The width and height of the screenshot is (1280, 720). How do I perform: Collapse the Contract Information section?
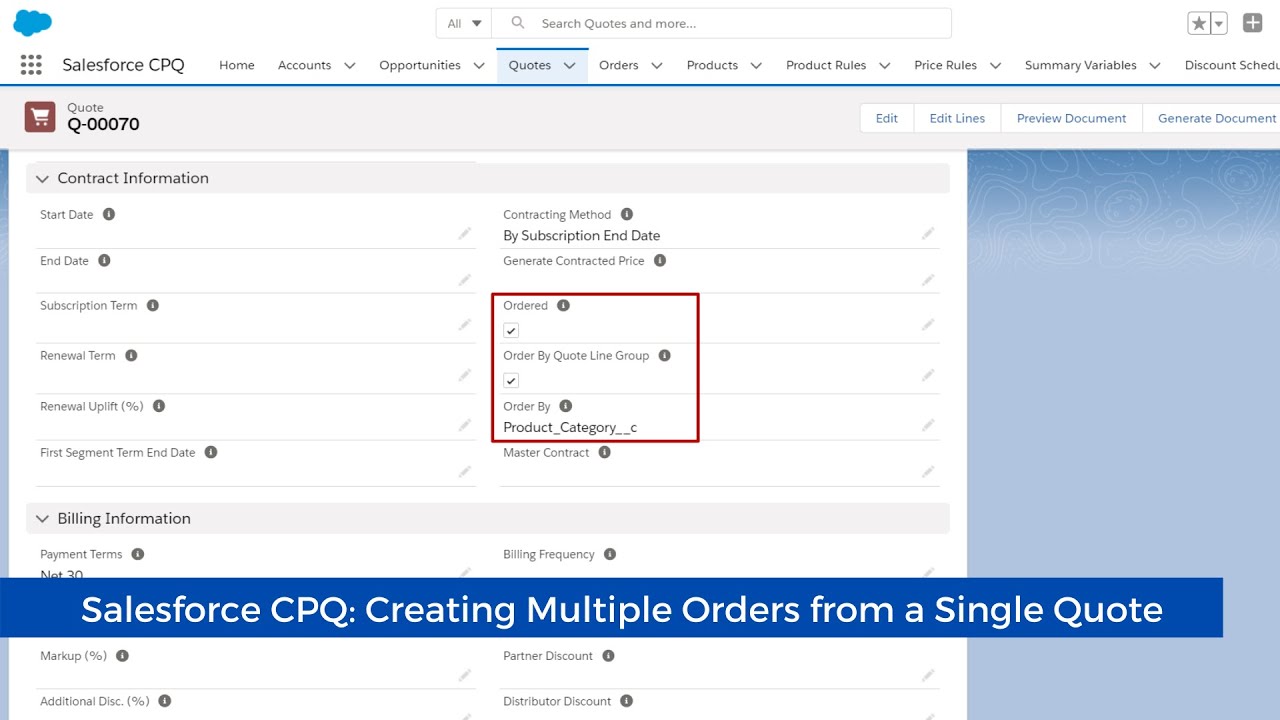click(42, 178)
